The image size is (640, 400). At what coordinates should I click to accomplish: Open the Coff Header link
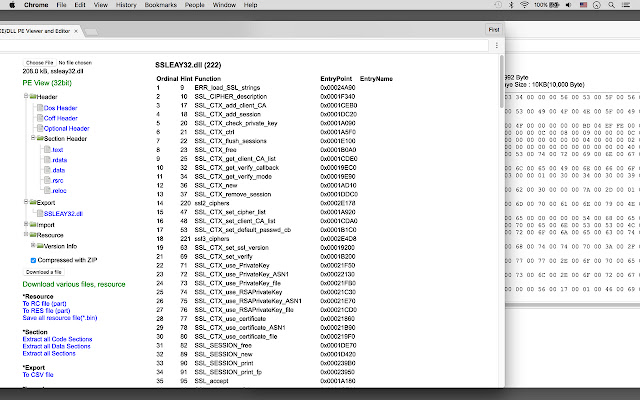pos(60,118)
